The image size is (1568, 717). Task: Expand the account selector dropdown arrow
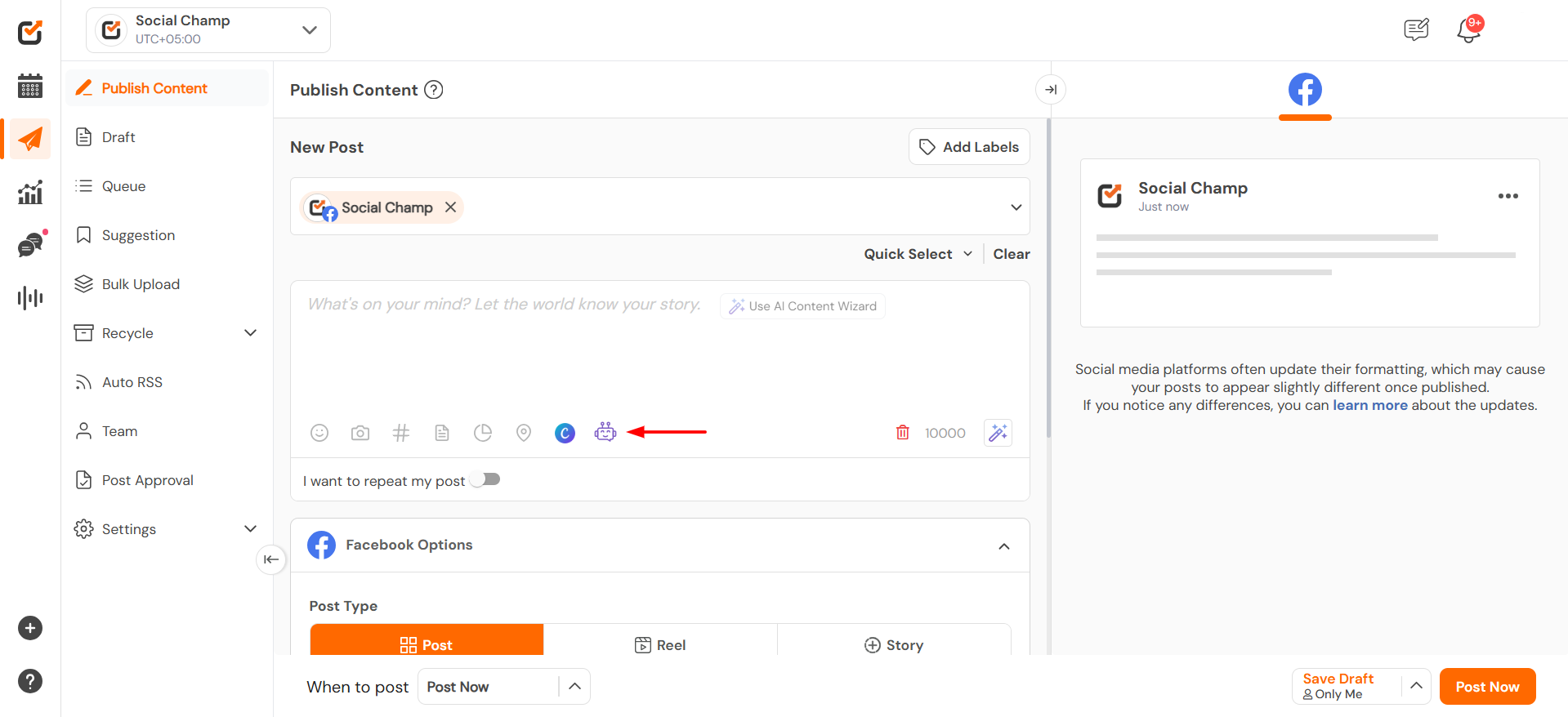[x=1016, y=207]
